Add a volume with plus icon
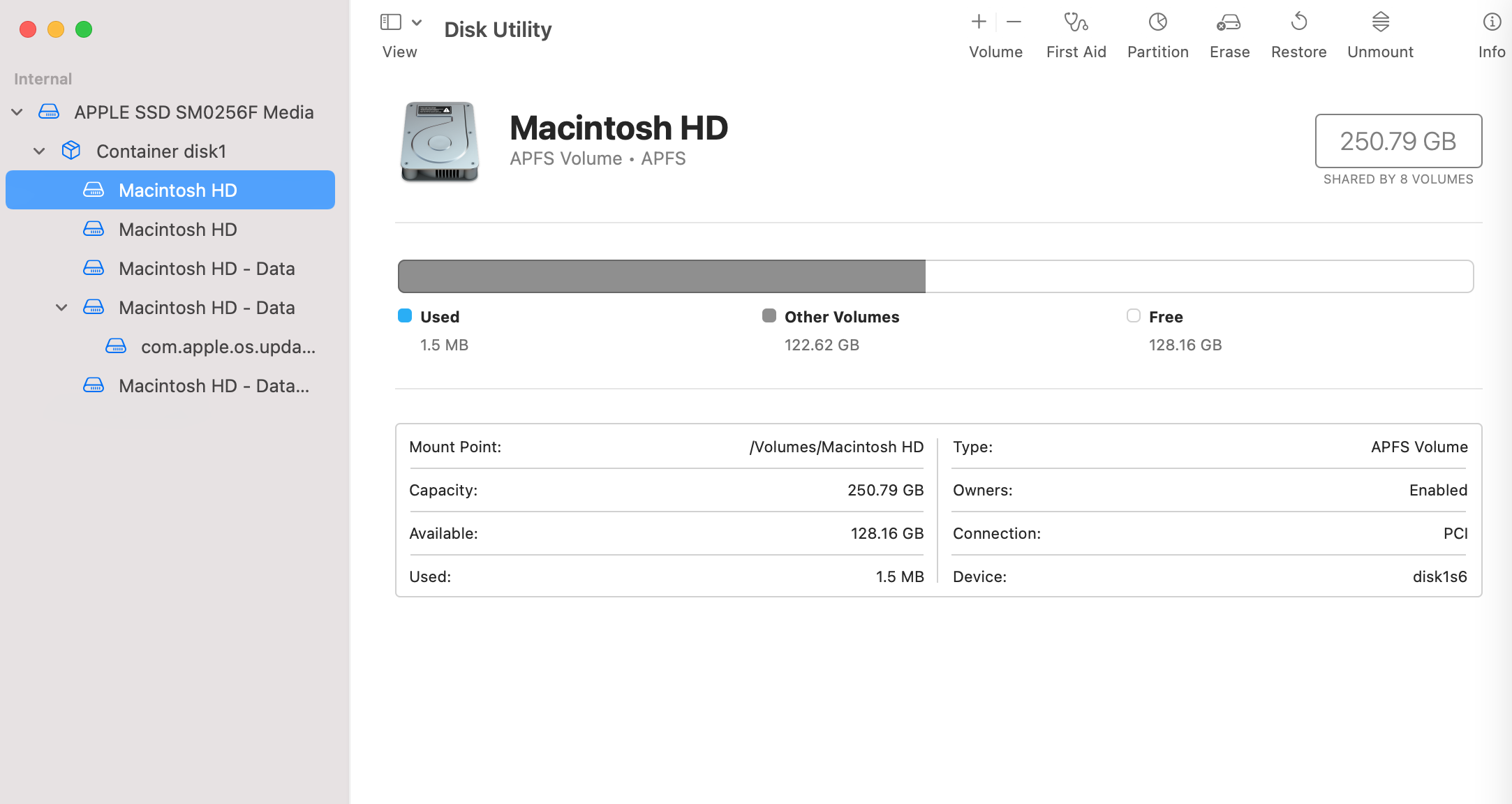This screenshot has height=804, width=1512. [979, 22]
